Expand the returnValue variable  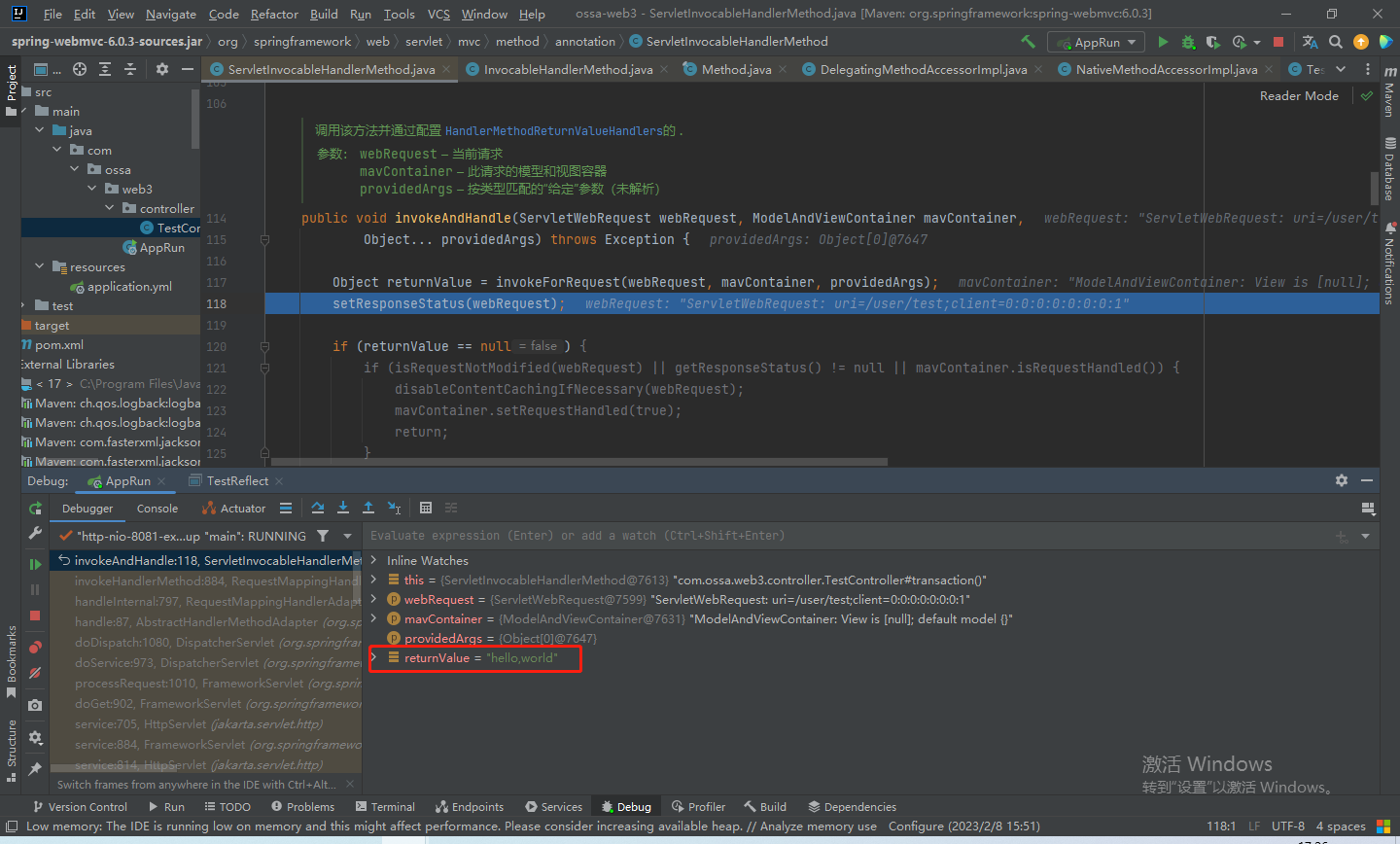[374, 657]
